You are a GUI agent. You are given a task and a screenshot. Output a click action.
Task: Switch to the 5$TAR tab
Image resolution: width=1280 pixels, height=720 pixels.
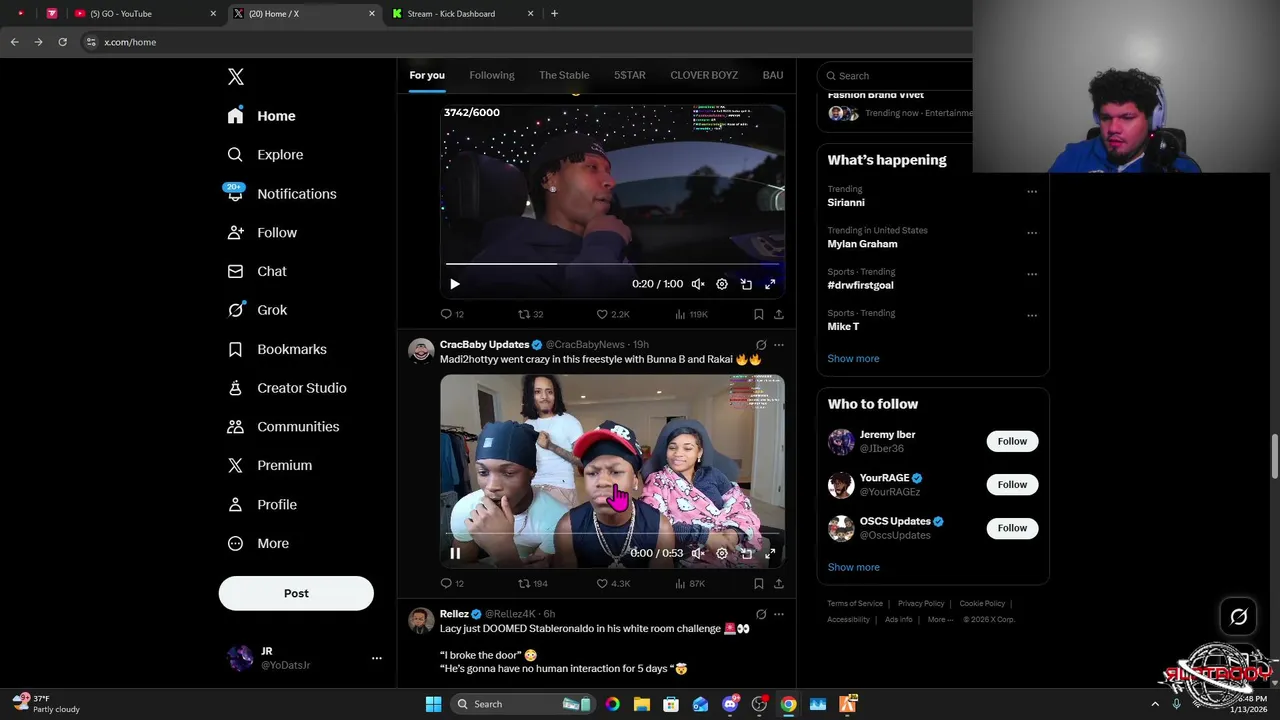pyautogui.click(x=630, y=75)
